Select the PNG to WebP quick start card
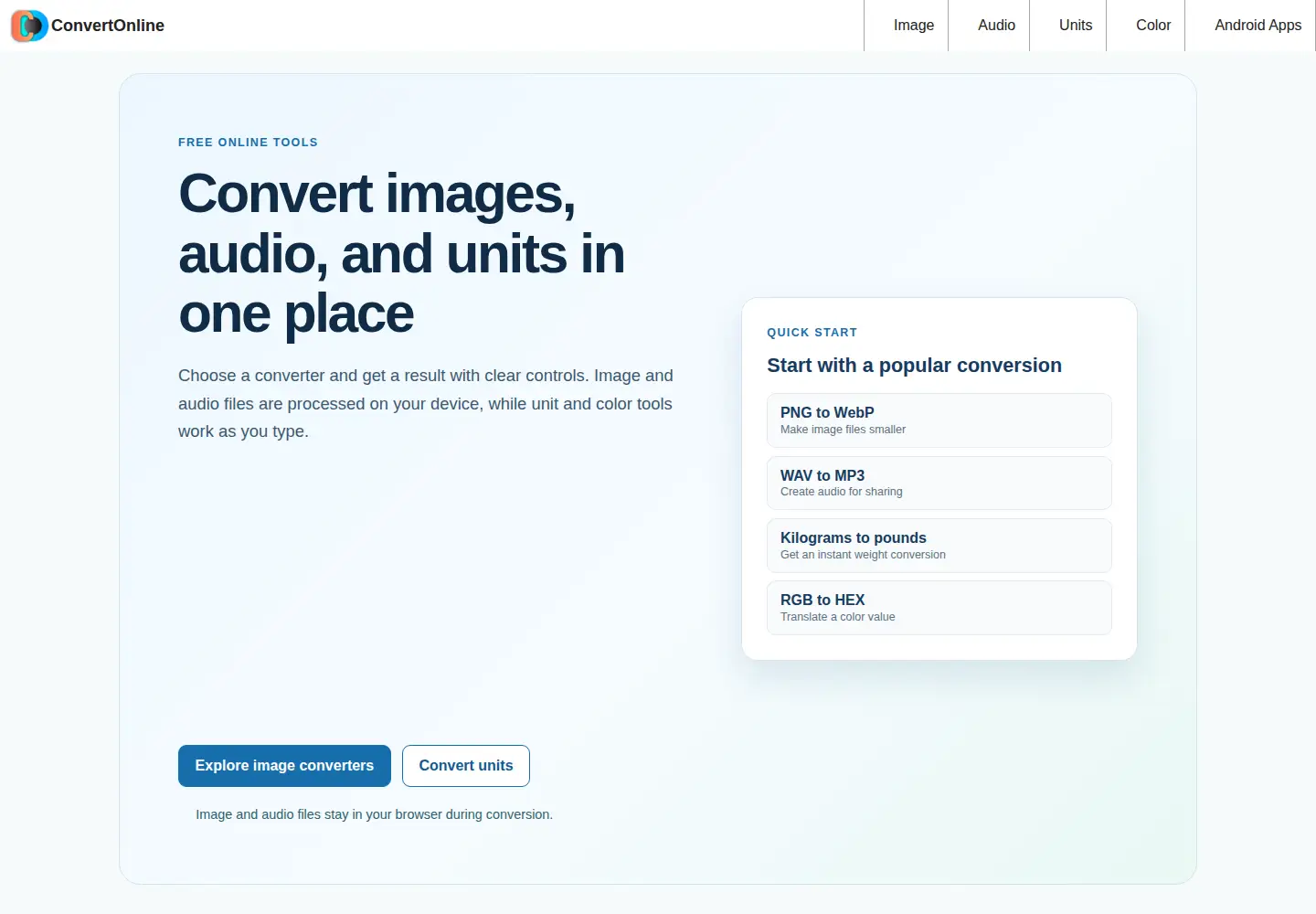The height and width of the screenshot is (914, 1316). coord(939,420)
